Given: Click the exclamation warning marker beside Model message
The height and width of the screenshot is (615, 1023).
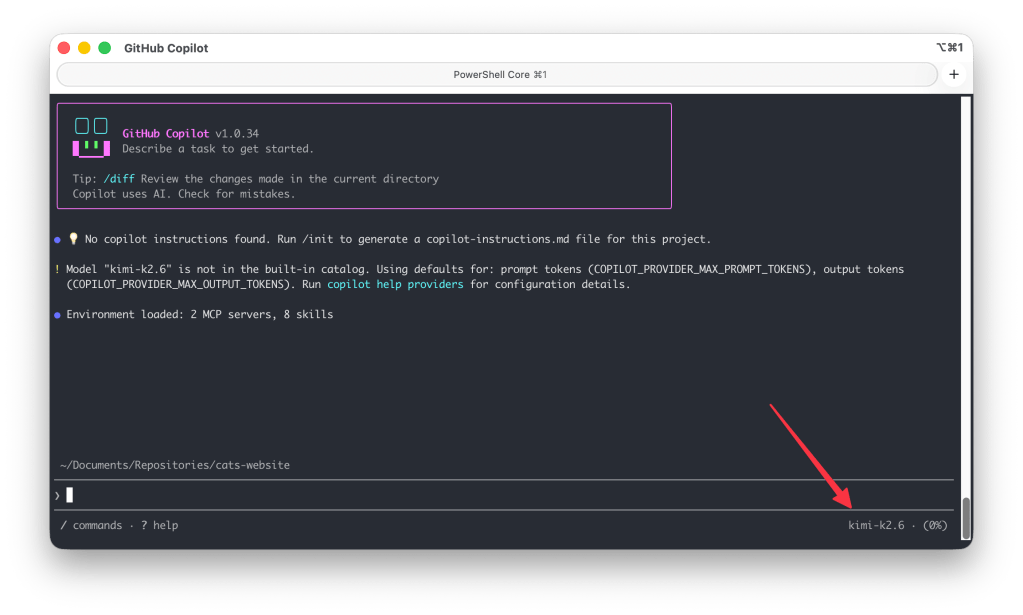Looking at the screenshot, I should (57, 270).
